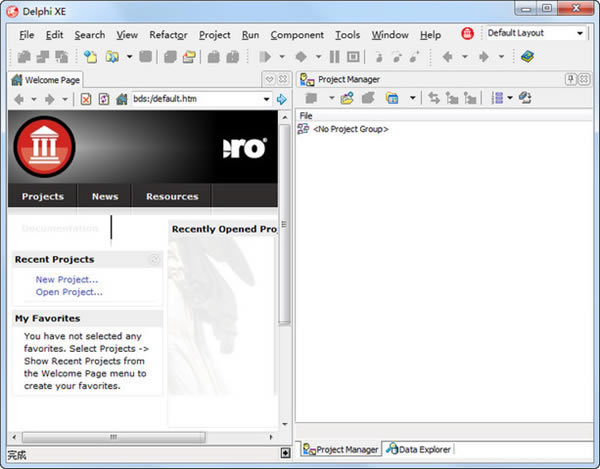Click the Trace Into debug icon
Viewport: 600px width, 469px height.
(379, 57)
